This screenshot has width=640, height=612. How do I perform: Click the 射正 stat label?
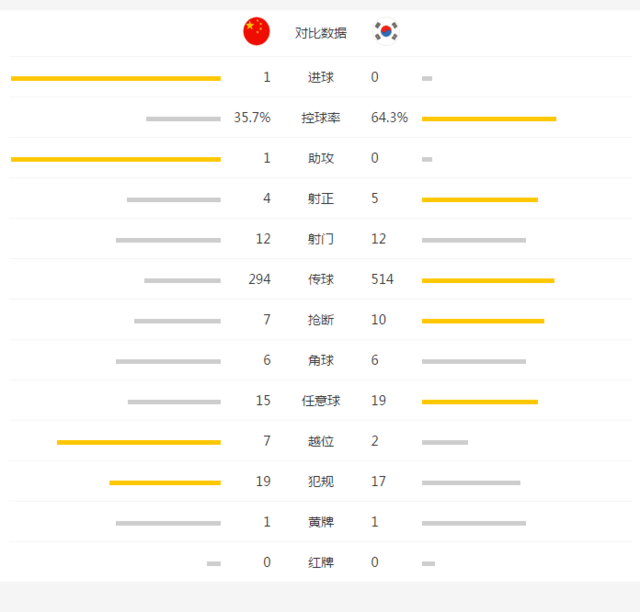[x=320, y=199]
